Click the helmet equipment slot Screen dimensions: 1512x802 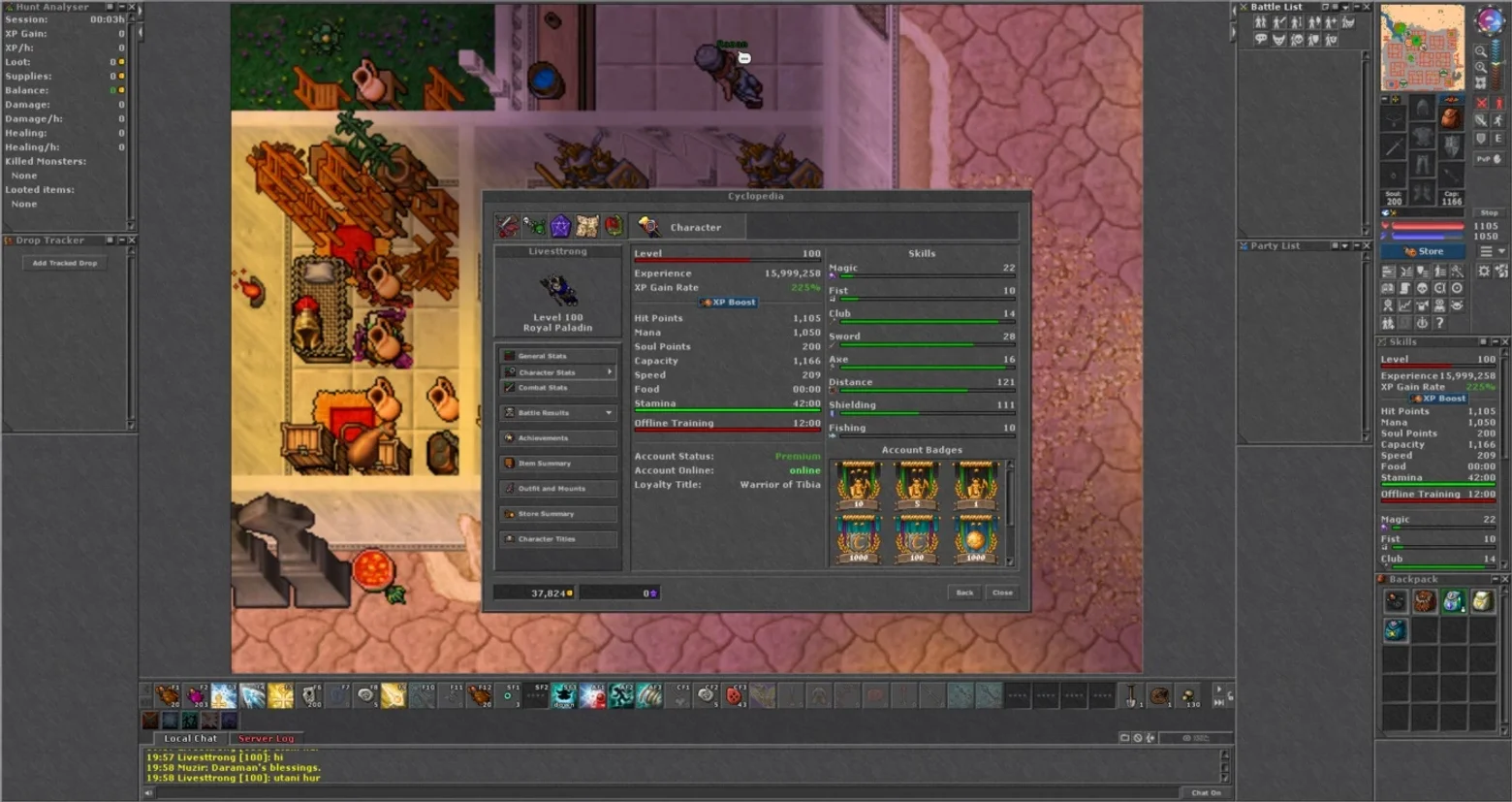tap(1423, 108)
